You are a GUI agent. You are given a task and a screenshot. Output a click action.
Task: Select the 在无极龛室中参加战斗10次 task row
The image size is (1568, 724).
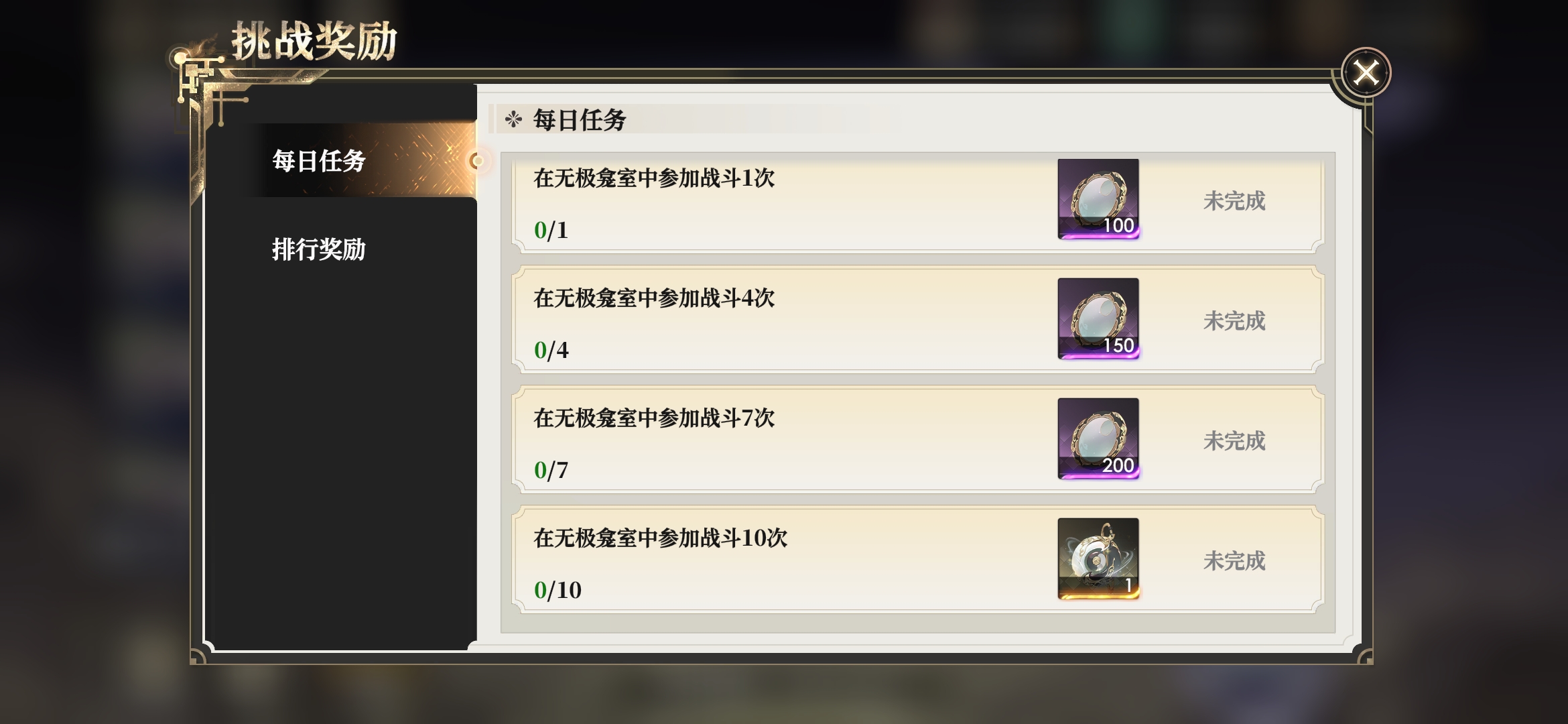(917, 559)
